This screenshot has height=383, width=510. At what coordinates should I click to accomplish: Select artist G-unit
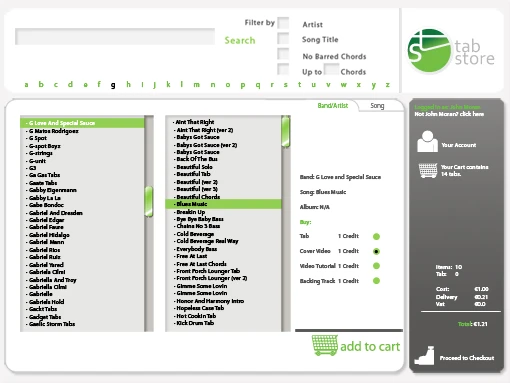coord(37,161)
